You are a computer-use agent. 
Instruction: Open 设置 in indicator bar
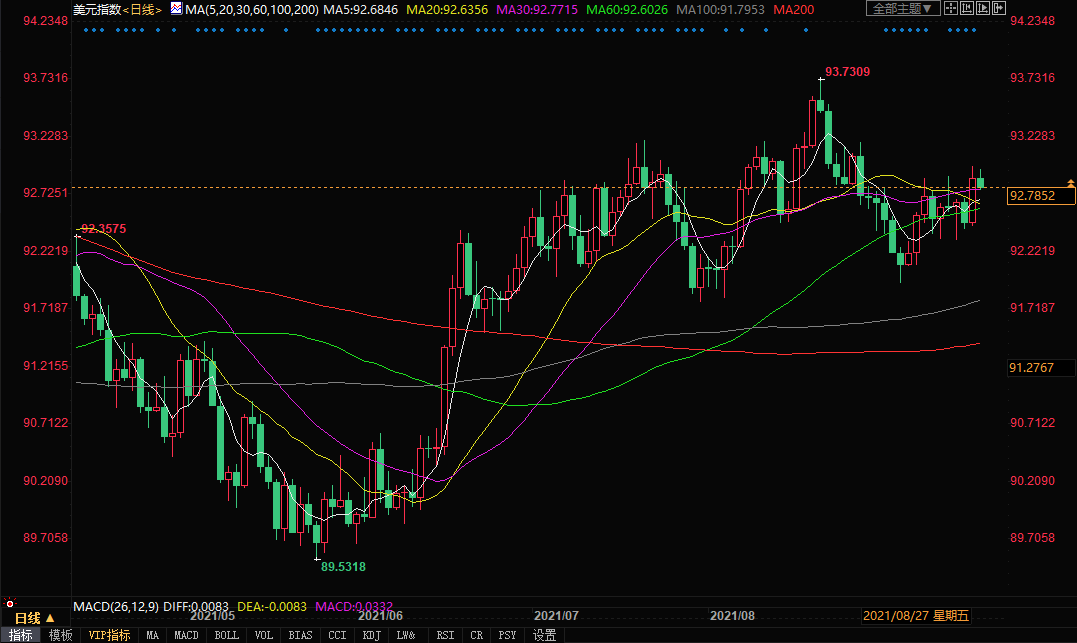(544, 635)
